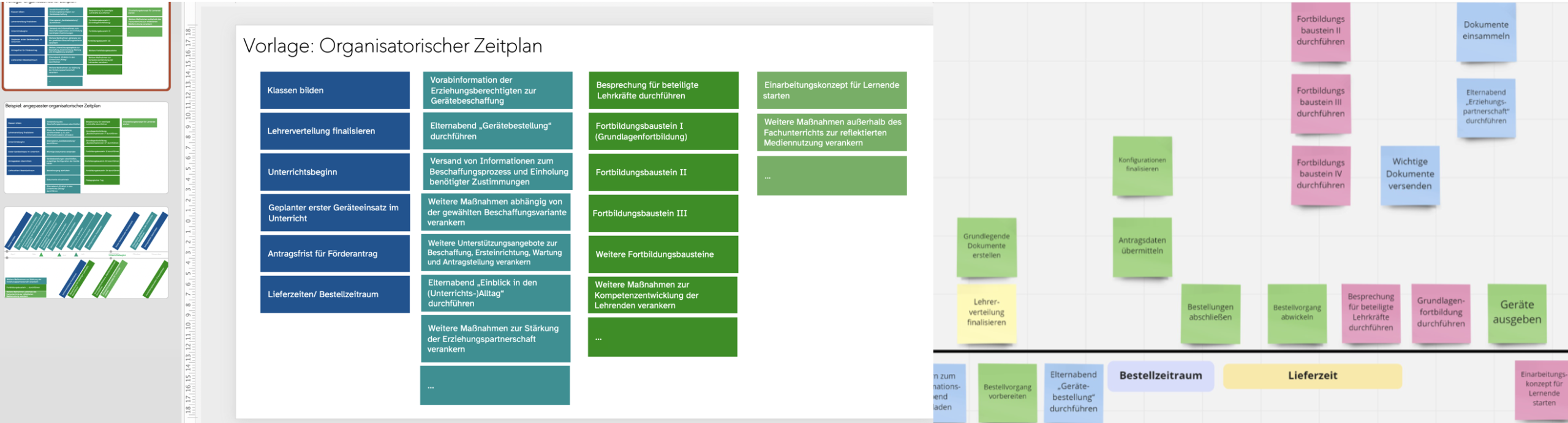Select the first slide thumbnail in panel
This screenshot has height=423, width=1568.
(86, 46)
